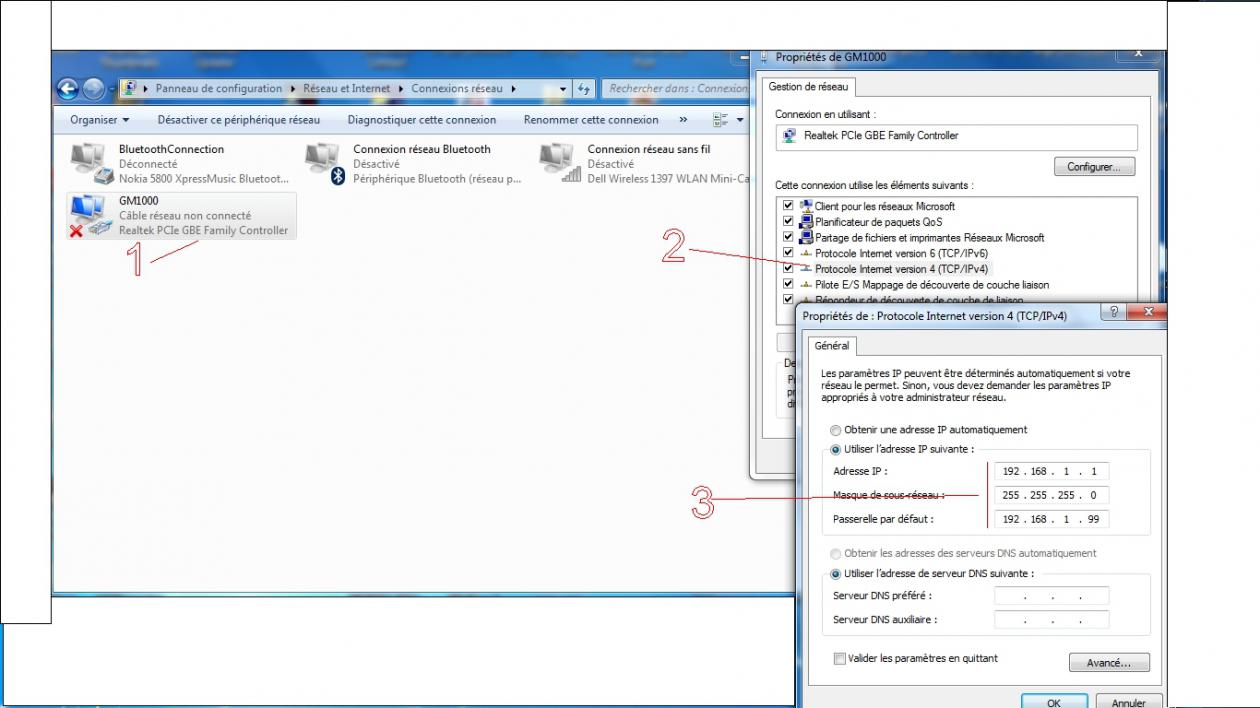Click the TCP/IPv4 protocol icon
Viewport: 1260px width, 708px height.
[806, 269]
